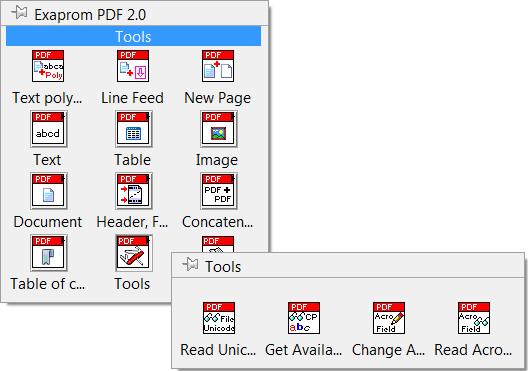Viewport: 528px width, 371px height.
Task: Select the Read Acro Field function
Action: point(474,318)
